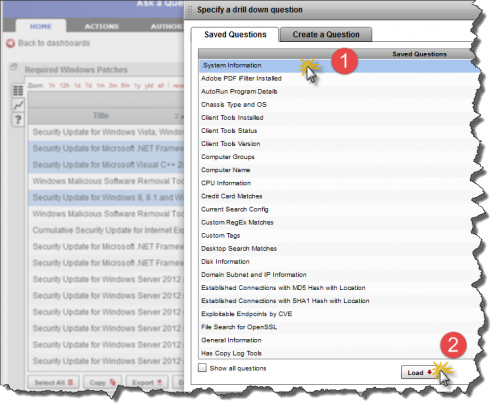Viewport: 500px width, 413px height.
Task: Open the Saved Questions tab
Action: (235, 34)
